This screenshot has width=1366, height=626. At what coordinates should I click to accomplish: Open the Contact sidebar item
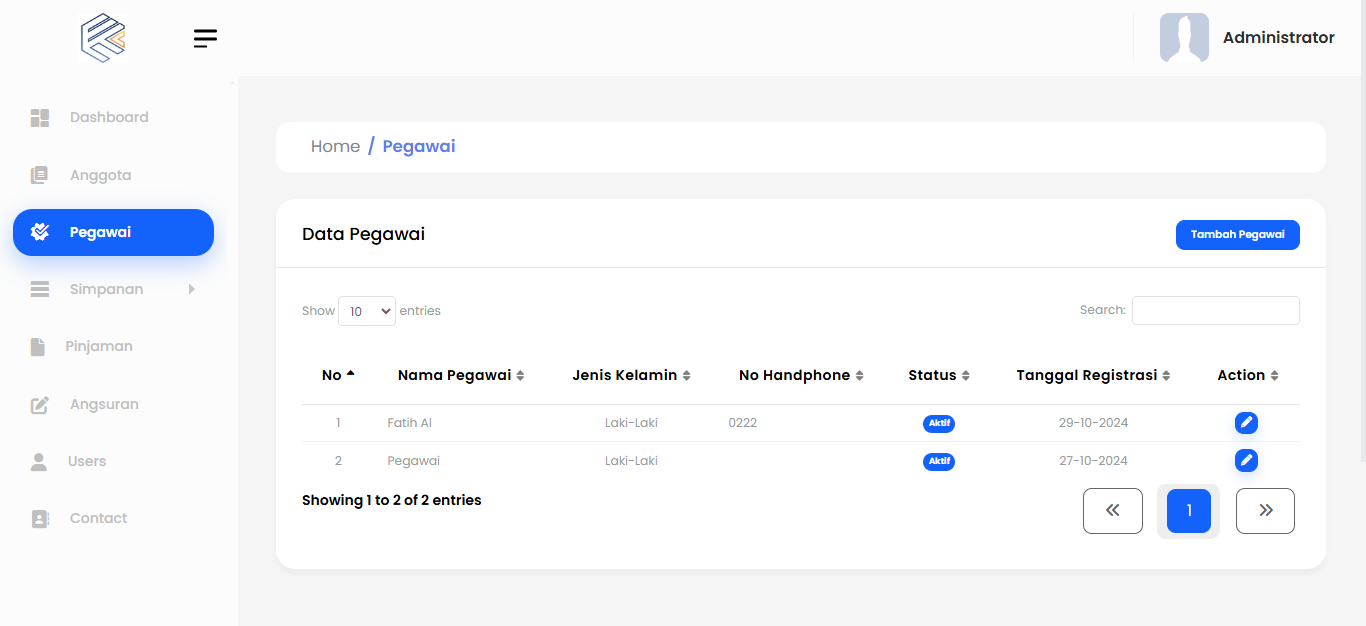click(98, 518)
